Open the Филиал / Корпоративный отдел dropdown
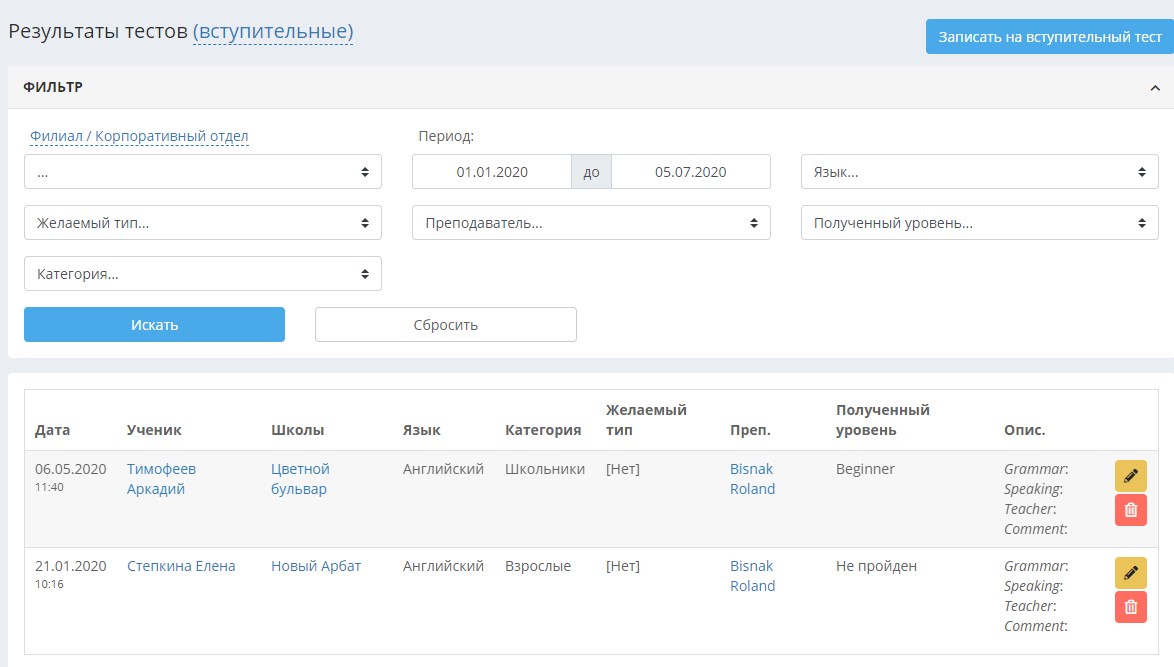 pos(203,171)
